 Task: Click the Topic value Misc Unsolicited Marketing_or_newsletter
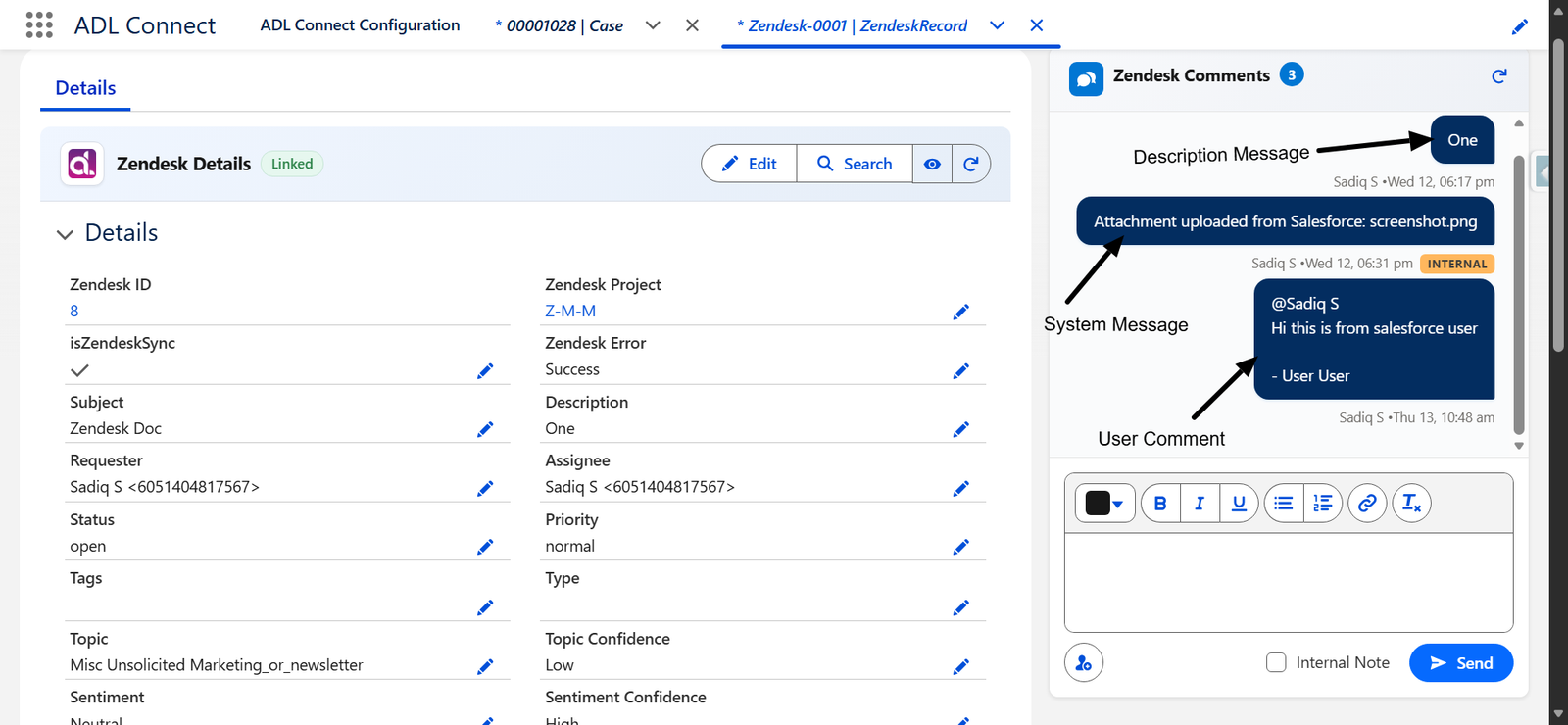tap(217, 665)
